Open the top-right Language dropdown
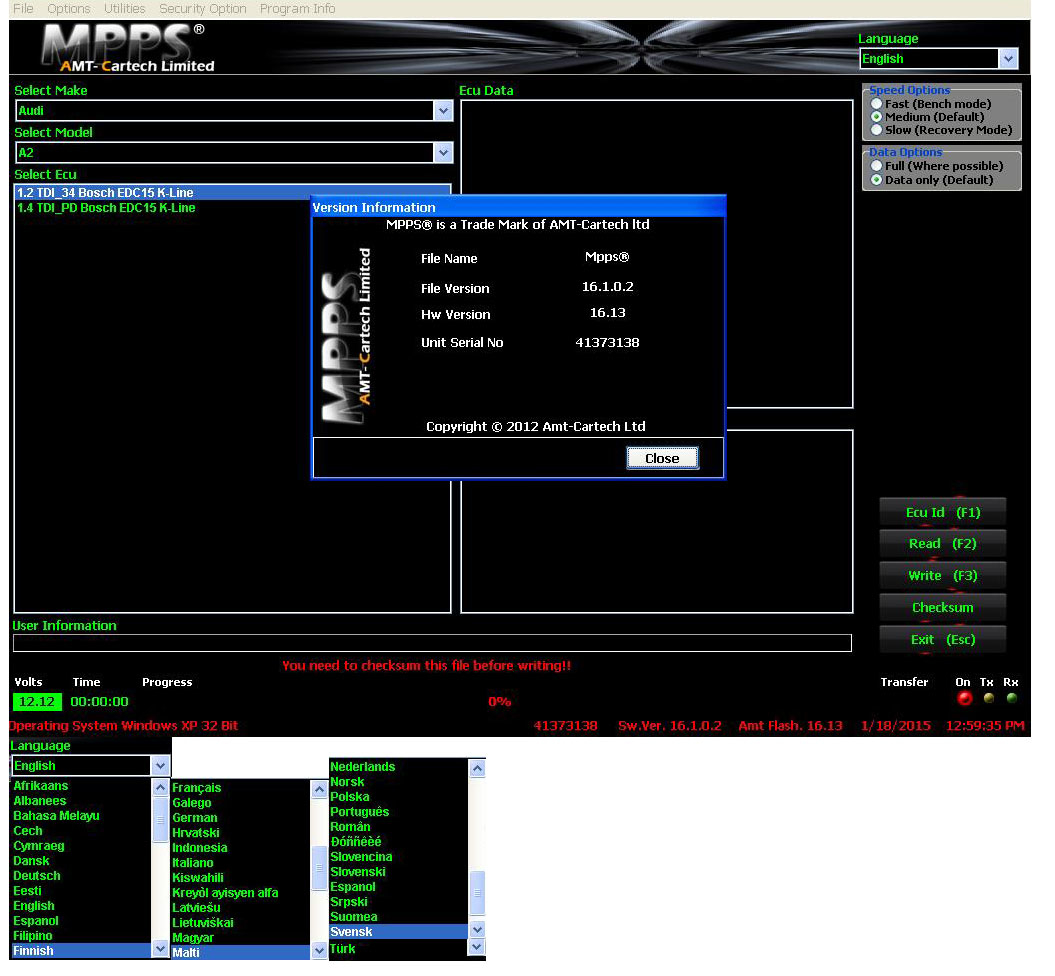Viewport: 1055px width, 976px height. pyautogui.click(x=1009, y=58)
